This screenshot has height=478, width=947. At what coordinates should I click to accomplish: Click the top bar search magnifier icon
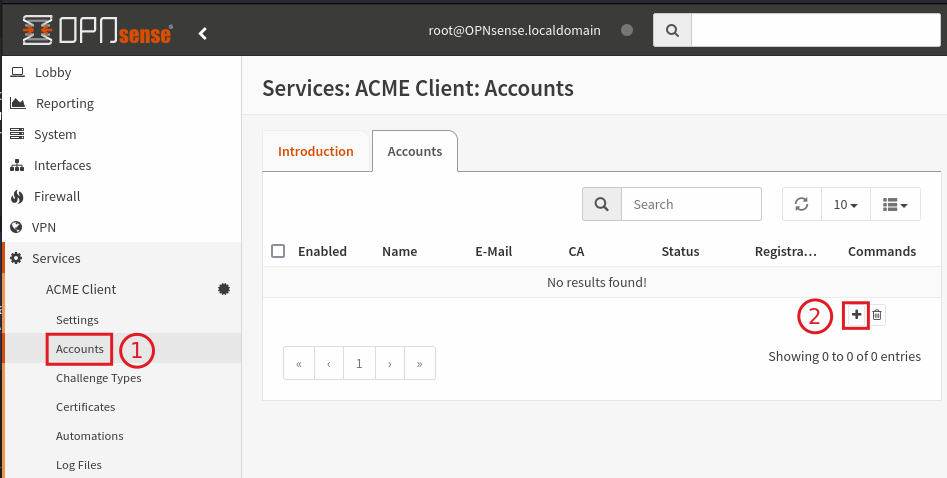pyautogui.click(x=672, y=30)
